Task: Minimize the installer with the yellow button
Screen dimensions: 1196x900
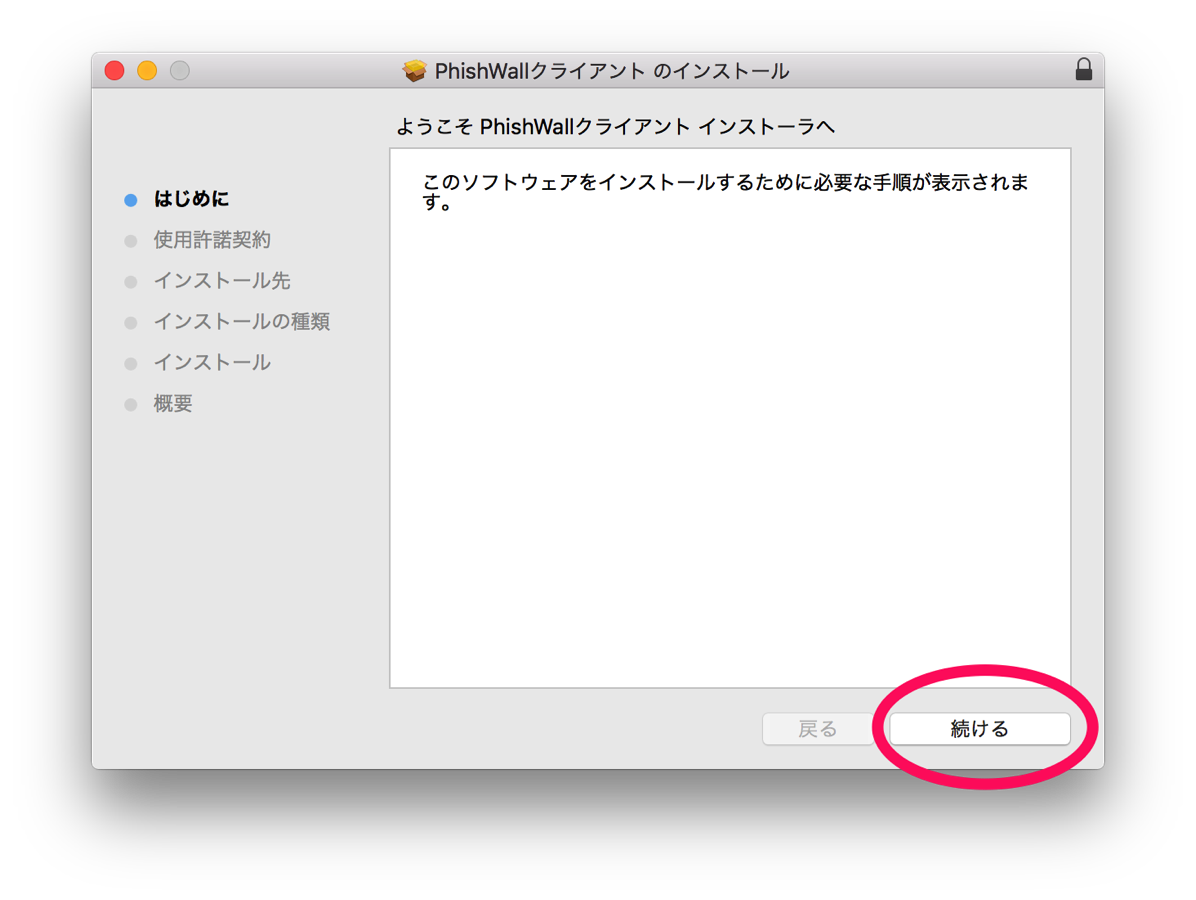Action: coord(147,71)
